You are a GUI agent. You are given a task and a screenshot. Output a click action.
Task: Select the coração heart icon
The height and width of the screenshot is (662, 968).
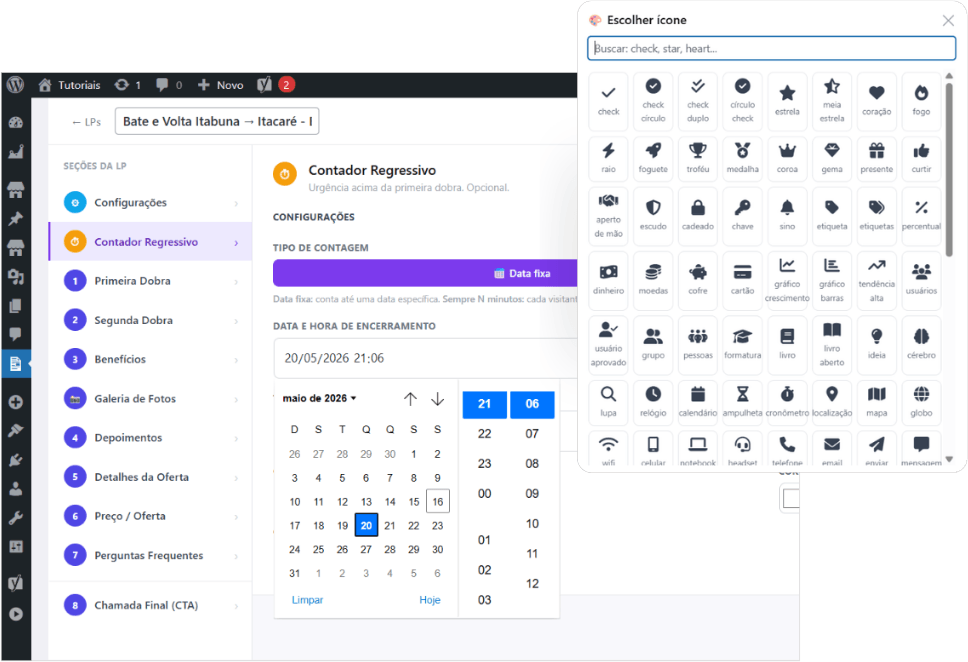click(877, 101)
